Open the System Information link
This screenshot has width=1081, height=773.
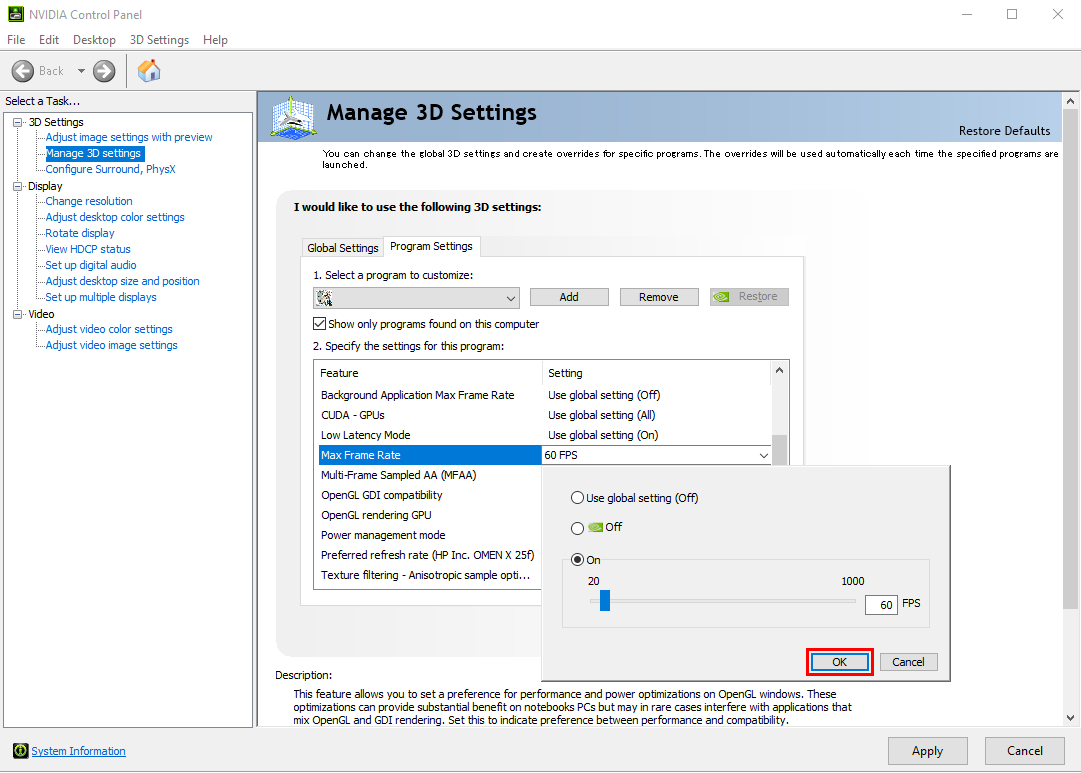[79, 751]
